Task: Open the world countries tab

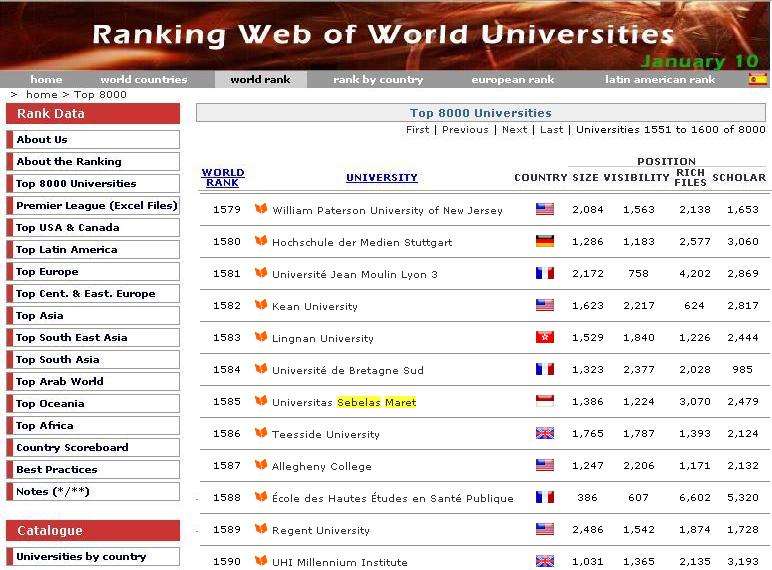Action: pos(144,79)
